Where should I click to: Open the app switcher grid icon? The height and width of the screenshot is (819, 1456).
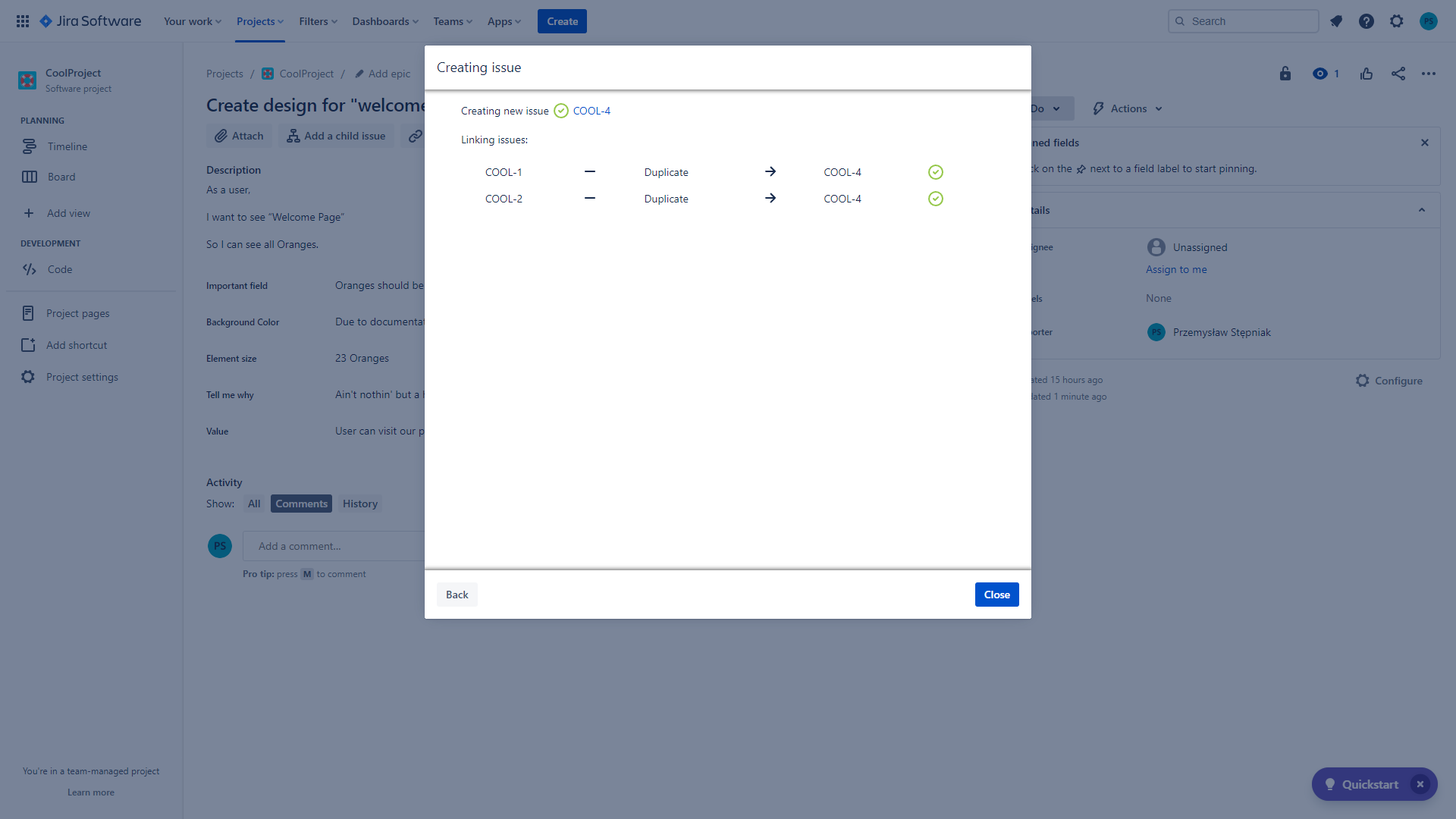(23, 21)
